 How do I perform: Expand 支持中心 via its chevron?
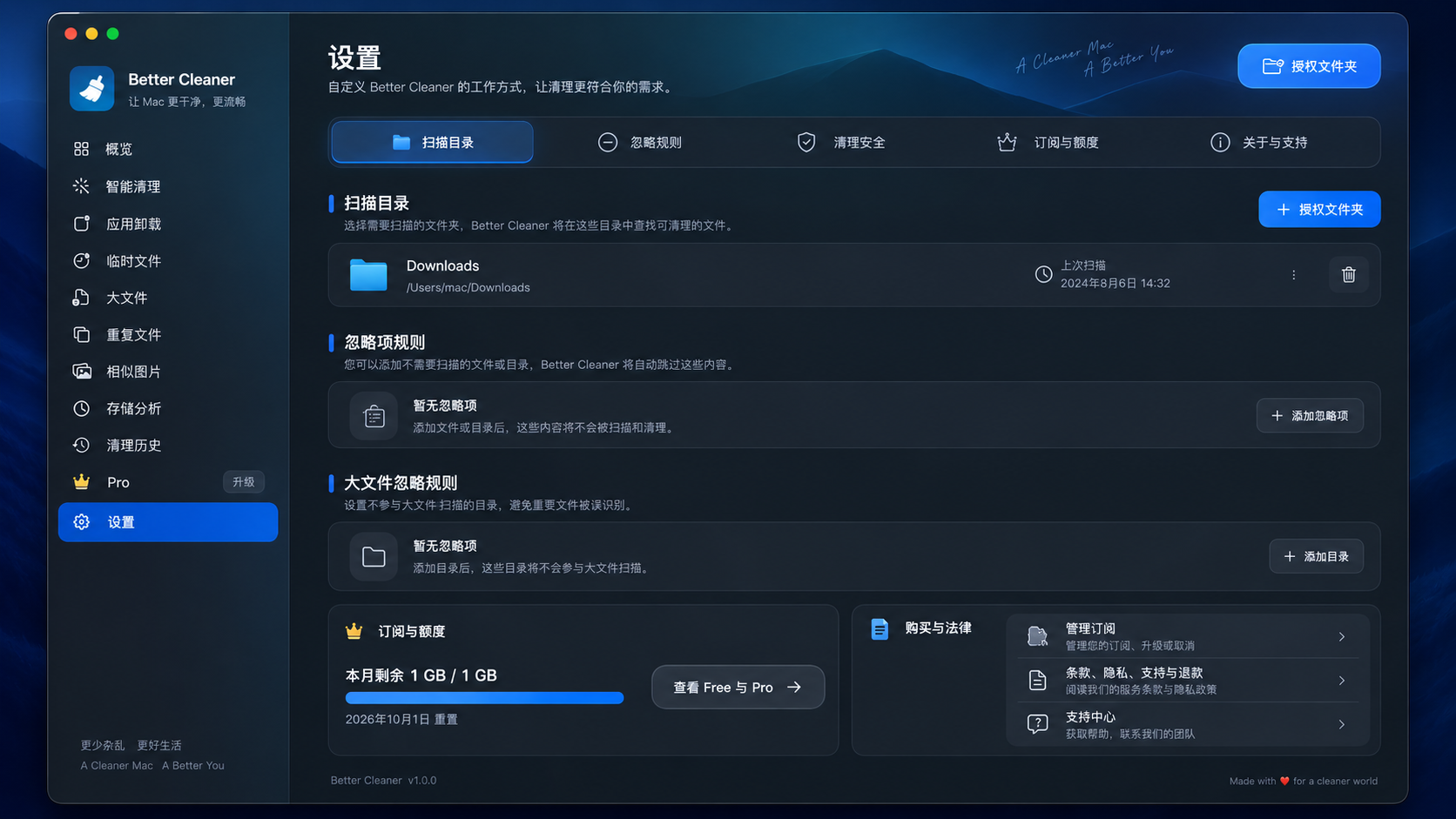click(1342, 724)
